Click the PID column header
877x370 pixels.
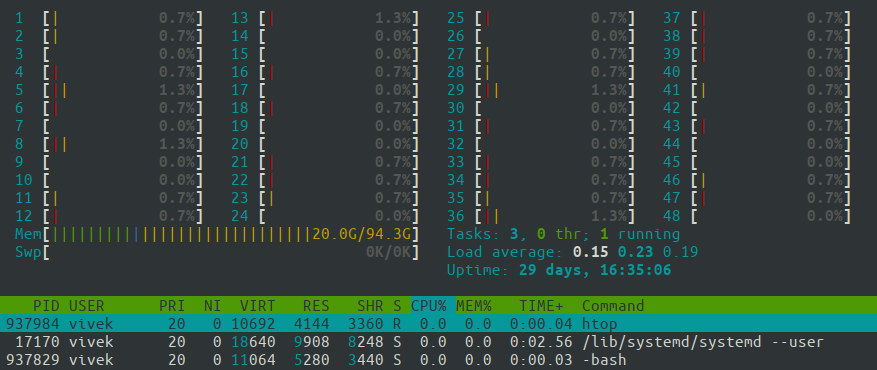(x=46, y=306)
